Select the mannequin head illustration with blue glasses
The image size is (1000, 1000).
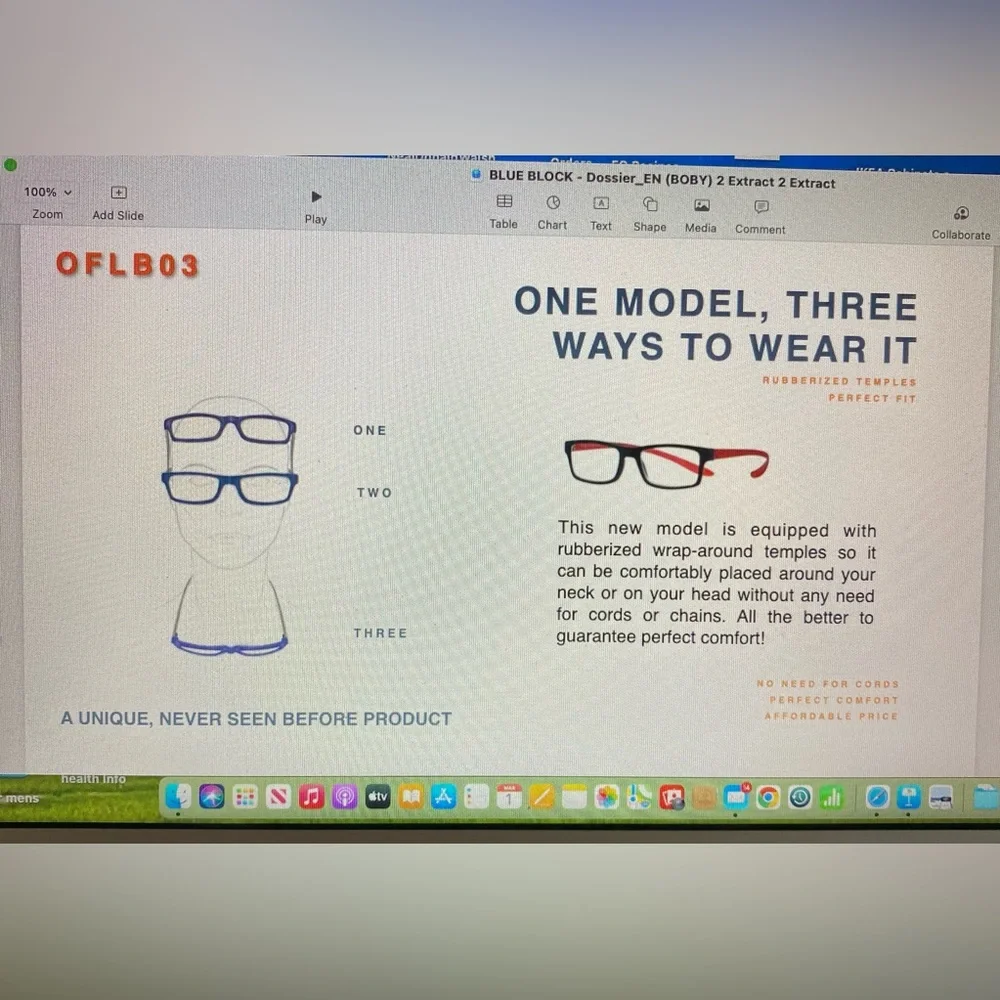pyautogui.click(x=230, y=526)
